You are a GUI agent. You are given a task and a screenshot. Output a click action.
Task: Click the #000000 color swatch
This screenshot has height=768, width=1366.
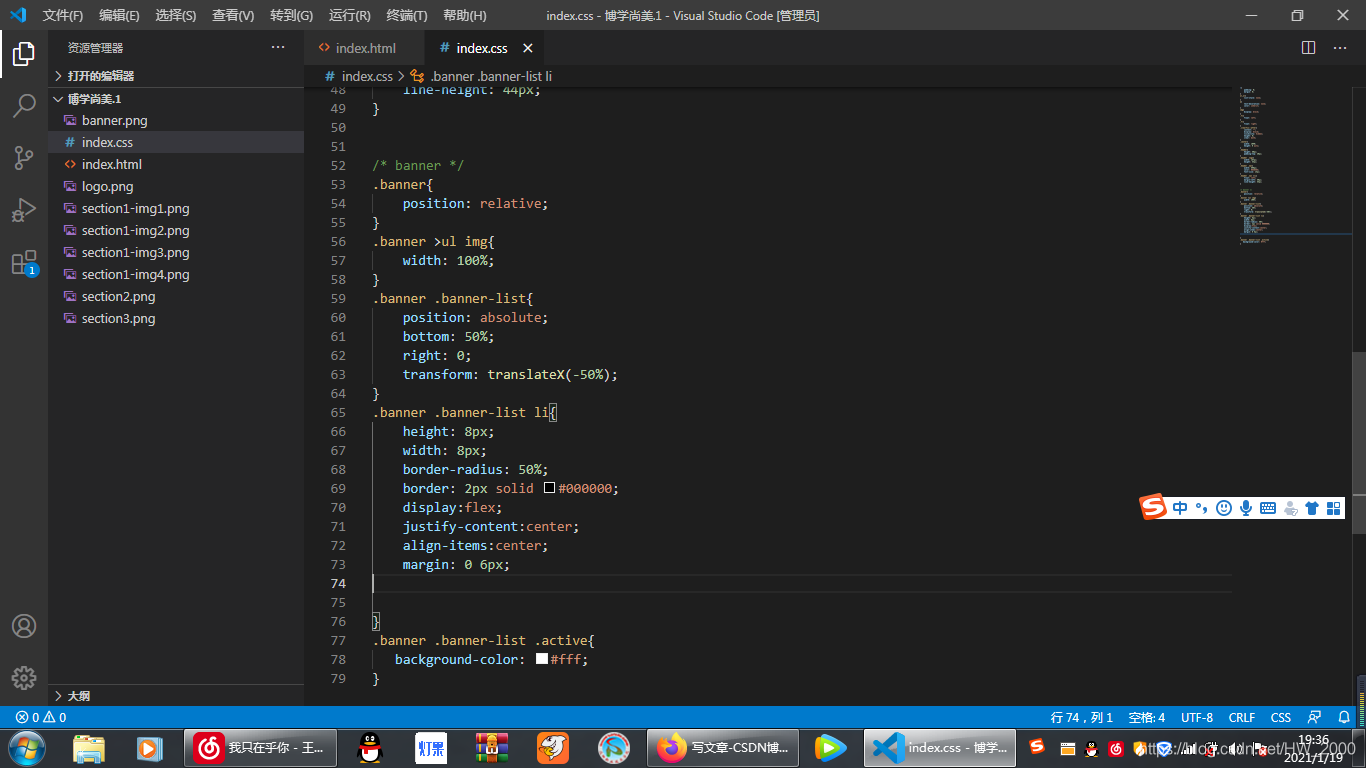(x=549, y=488)
